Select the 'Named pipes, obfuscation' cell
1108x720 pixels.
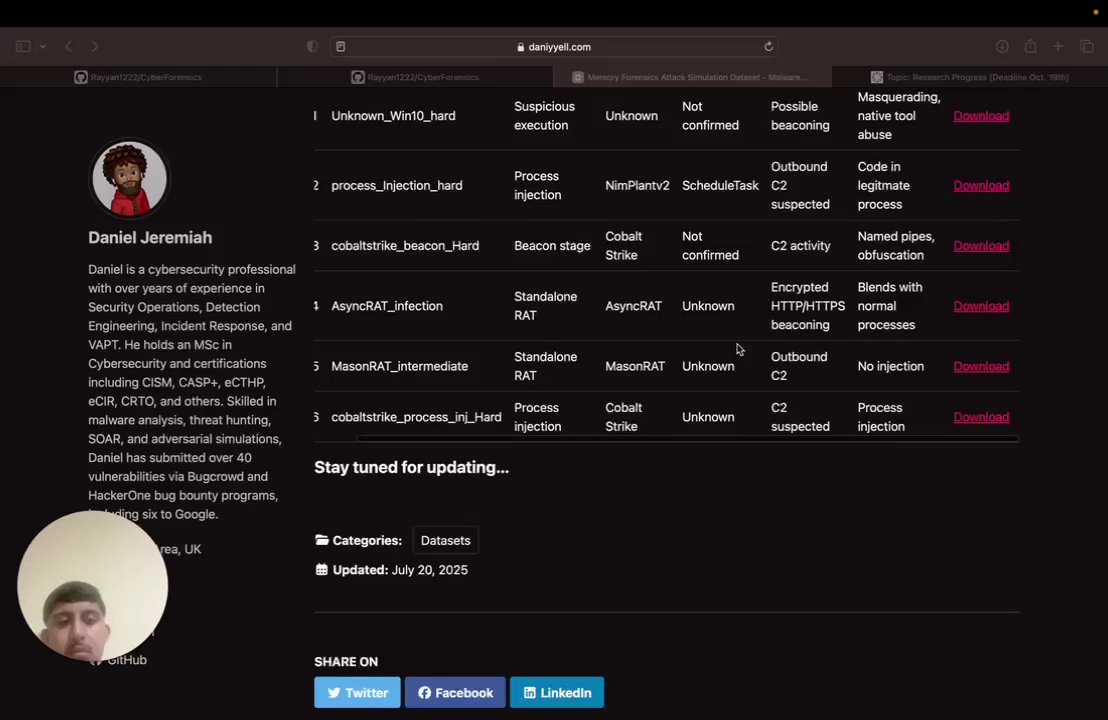coord(896,246)
